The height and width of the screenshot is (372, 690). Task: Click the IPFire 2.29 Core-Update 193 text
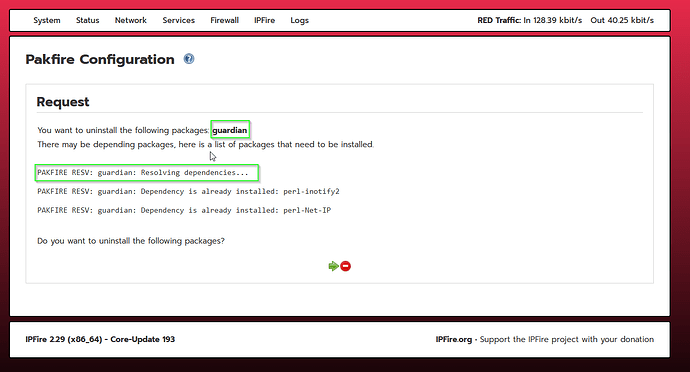coord(100,339)
